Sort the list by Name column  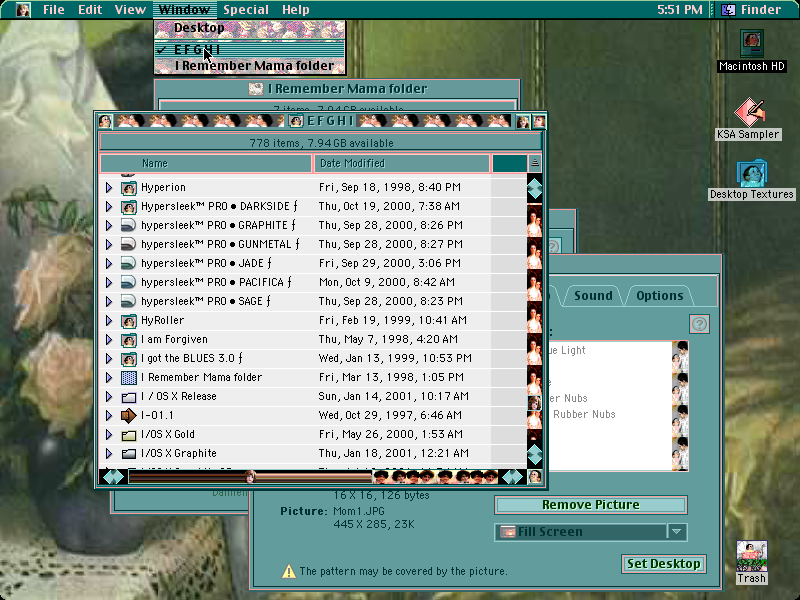point(206,164)
